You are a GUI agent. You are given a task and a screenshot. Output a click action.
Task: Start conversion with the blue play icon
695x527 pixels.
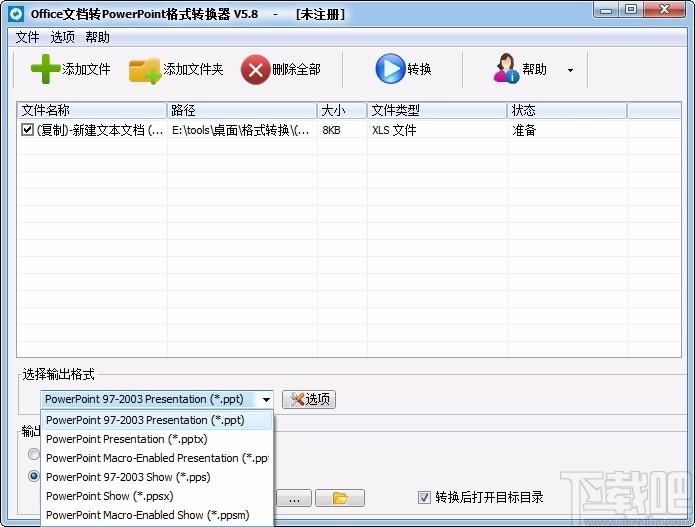390,69
